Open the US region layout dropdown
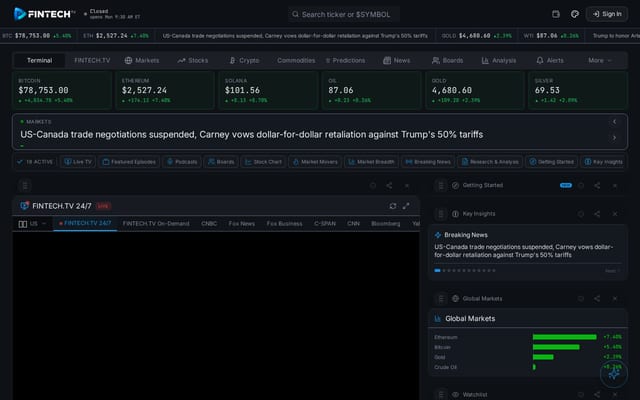This screenshot has width=640, height=400. [32, 224]
